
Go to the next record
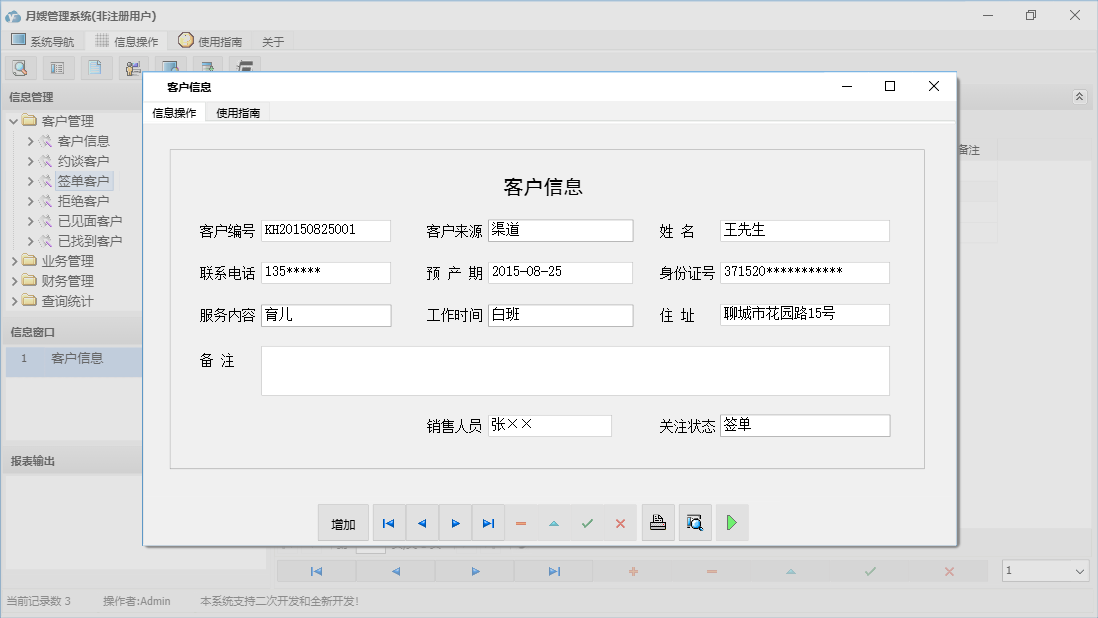(455, 522)
